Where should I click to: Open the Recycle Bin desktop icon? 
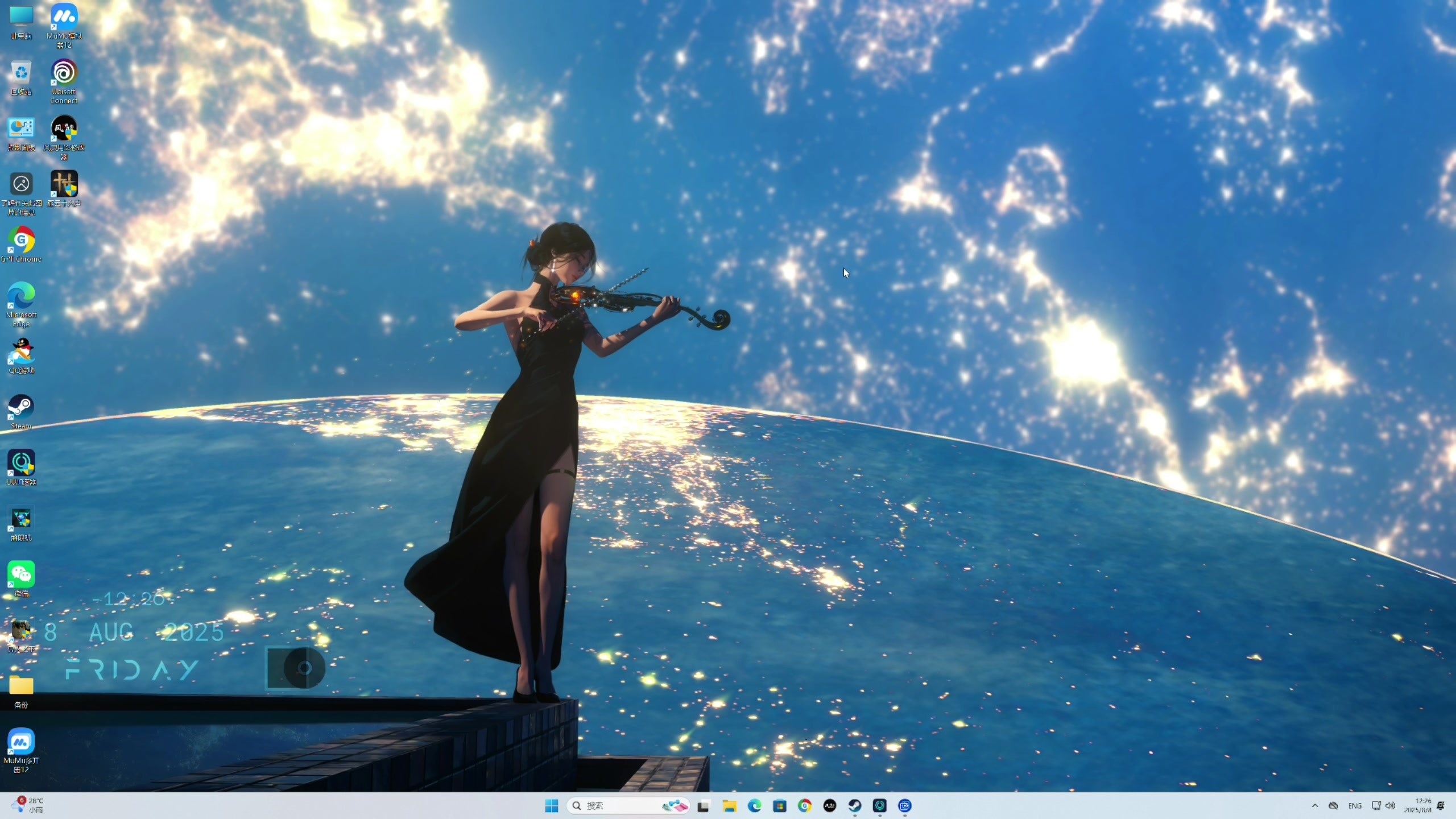[x=21, y=78]
